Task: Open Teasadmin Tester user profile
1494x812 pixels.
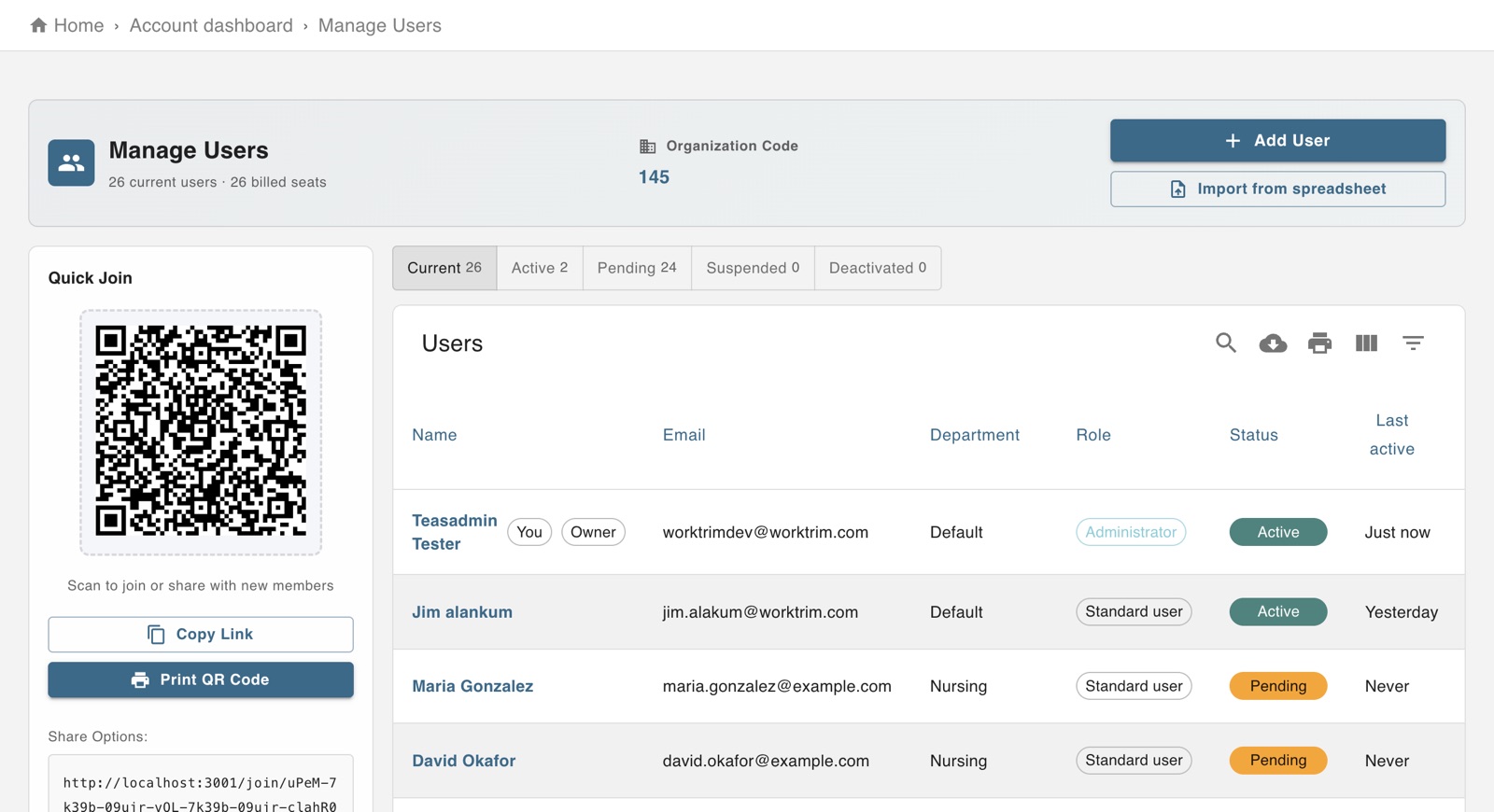Action: coord(455,532)
